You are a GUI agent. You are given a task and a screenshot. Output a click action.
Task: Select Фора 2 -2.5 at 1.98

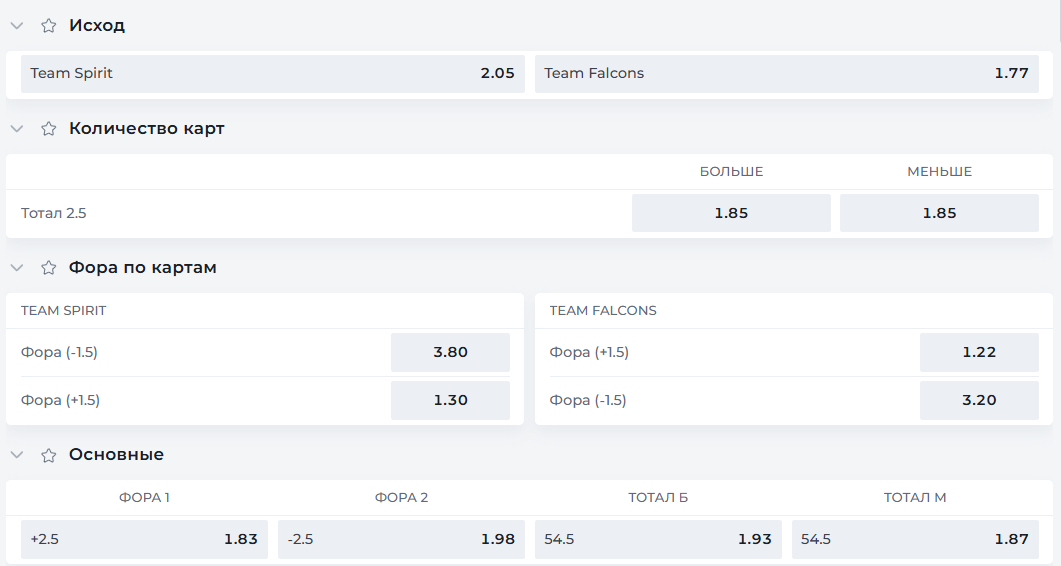coord(401,539)
